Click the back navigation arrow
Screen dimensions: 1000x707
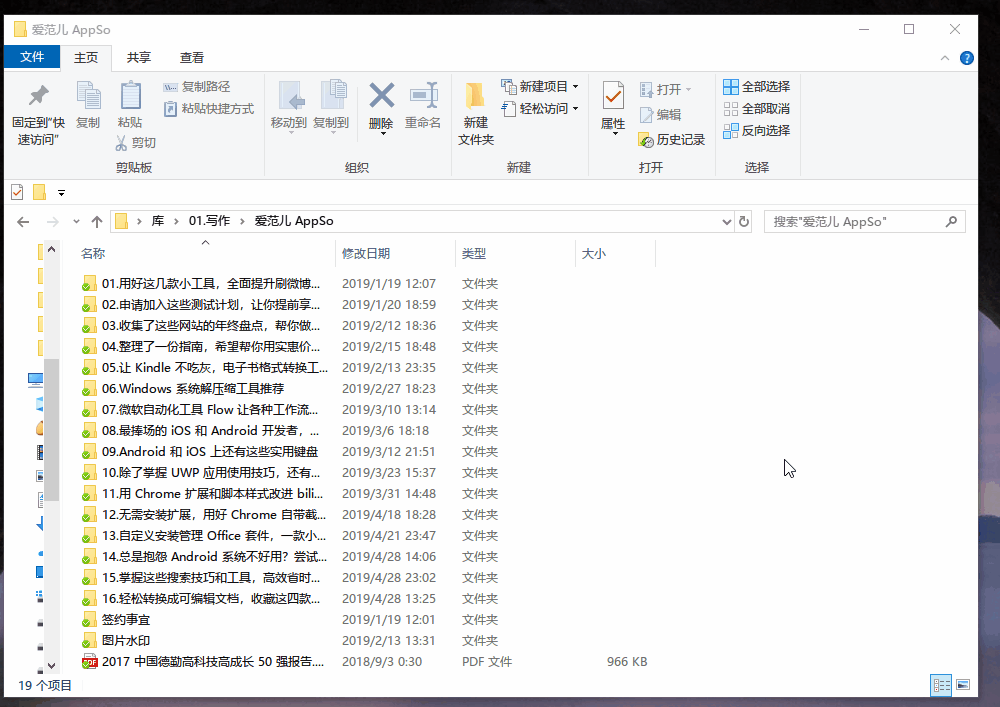click(23, 222)
